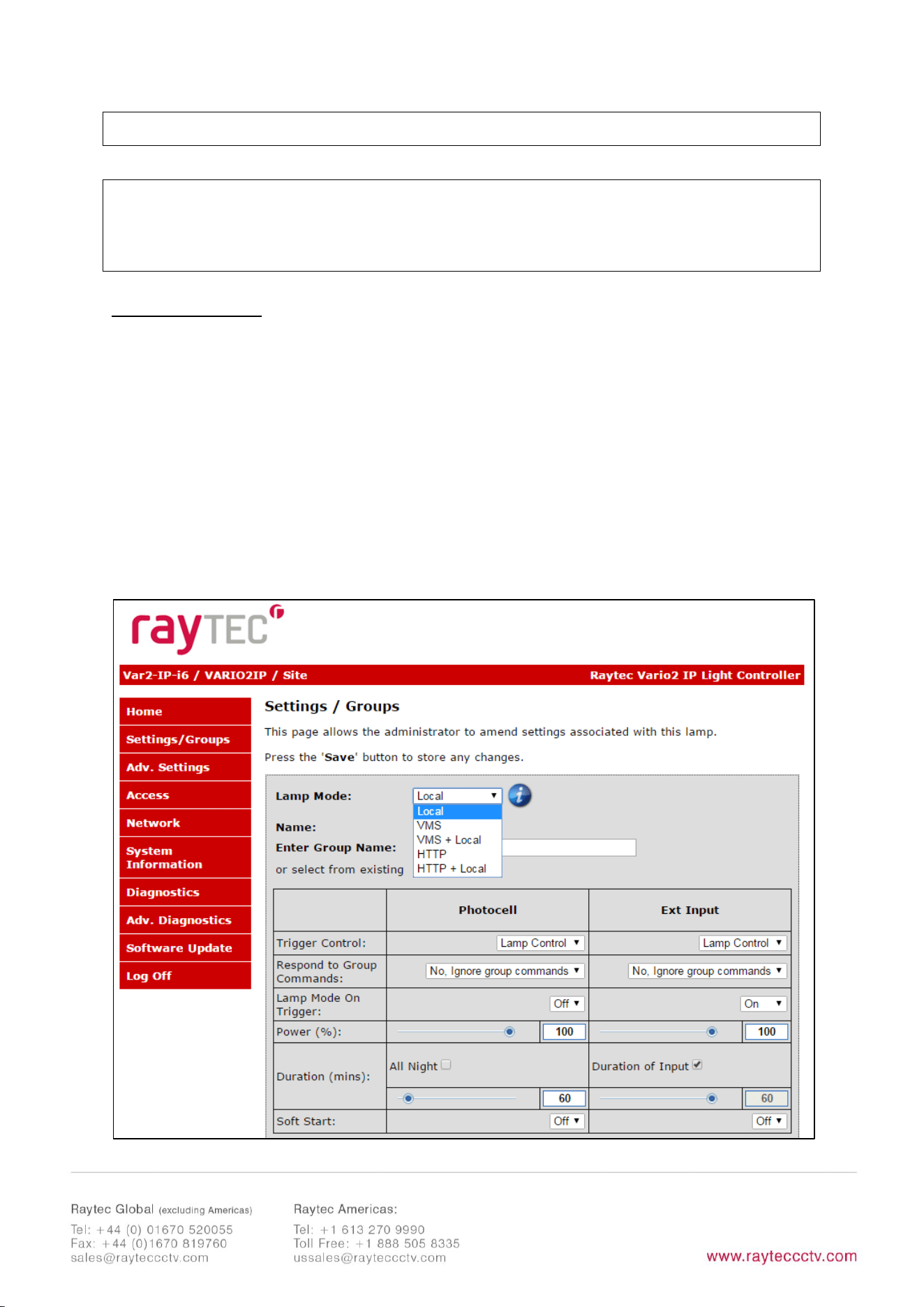Image resolution: width=924 pixels, height=1307 pixels.
Task: Click the sales@rayteccctv.com email address
Action: pos(140,1258)
